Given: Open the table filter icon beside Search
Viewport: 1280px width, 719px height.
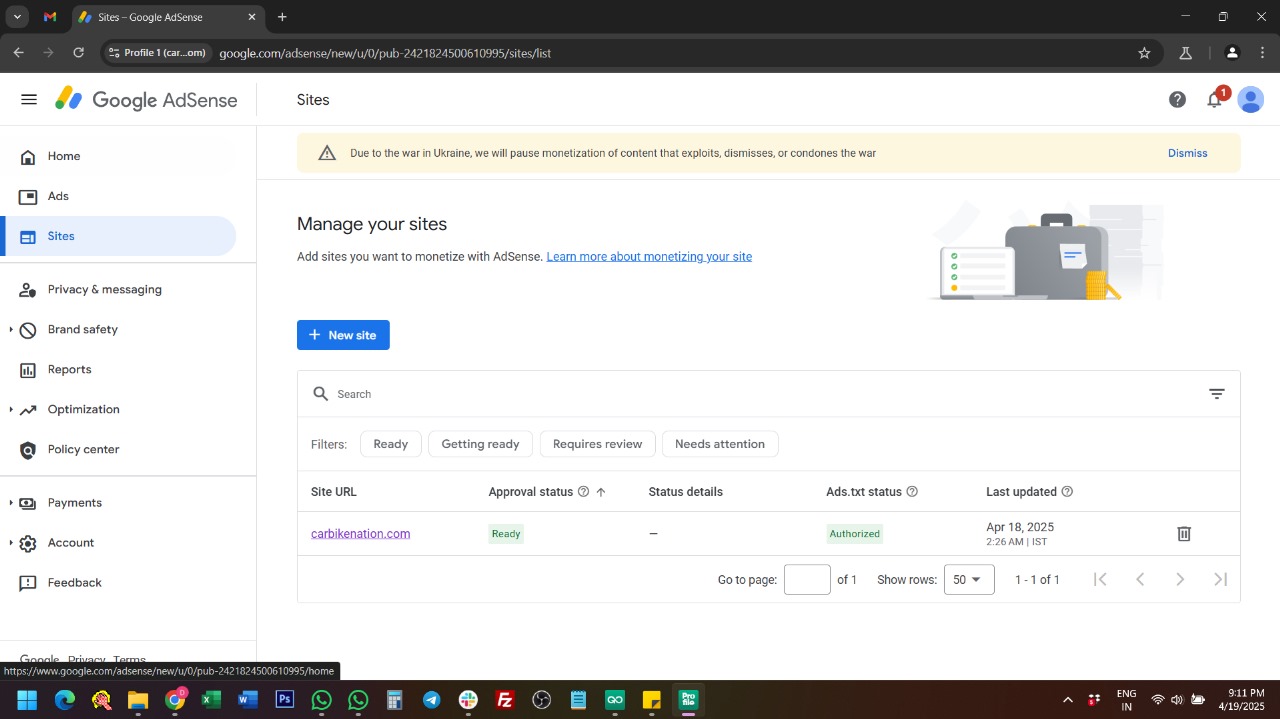Looking at the screenshot, I should tap(1217, 394).
